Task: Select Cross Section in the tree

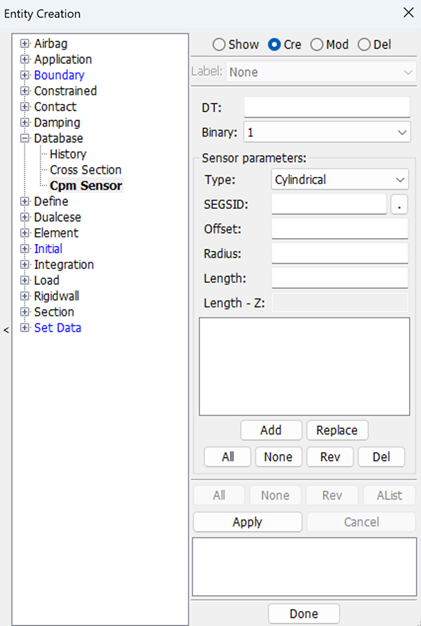Action: coord(85,170)
